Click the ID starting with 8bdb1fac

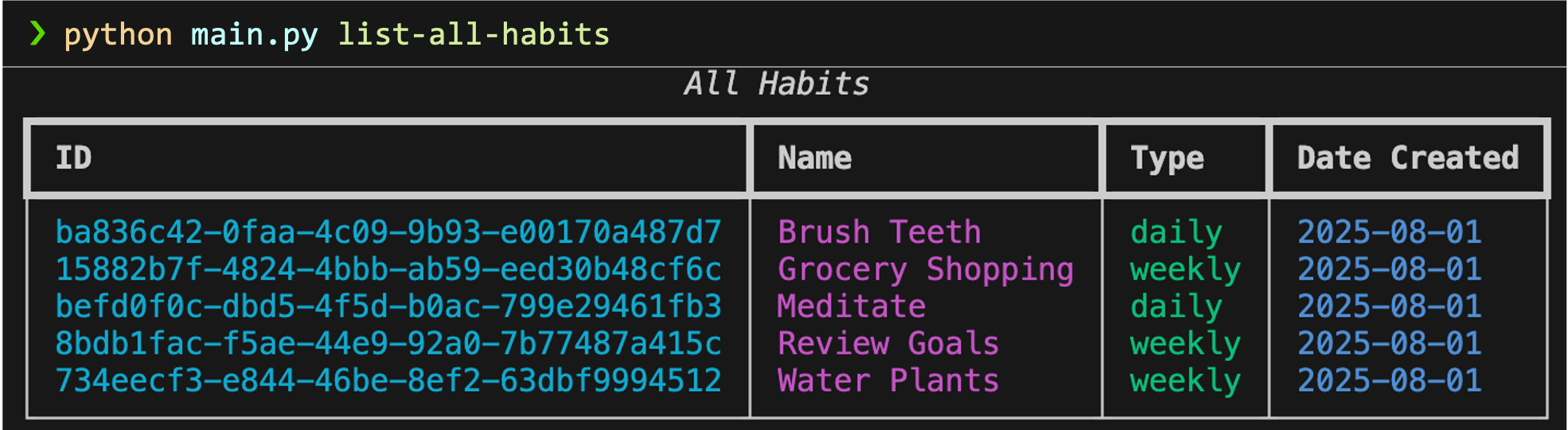(x=388, y=344)
